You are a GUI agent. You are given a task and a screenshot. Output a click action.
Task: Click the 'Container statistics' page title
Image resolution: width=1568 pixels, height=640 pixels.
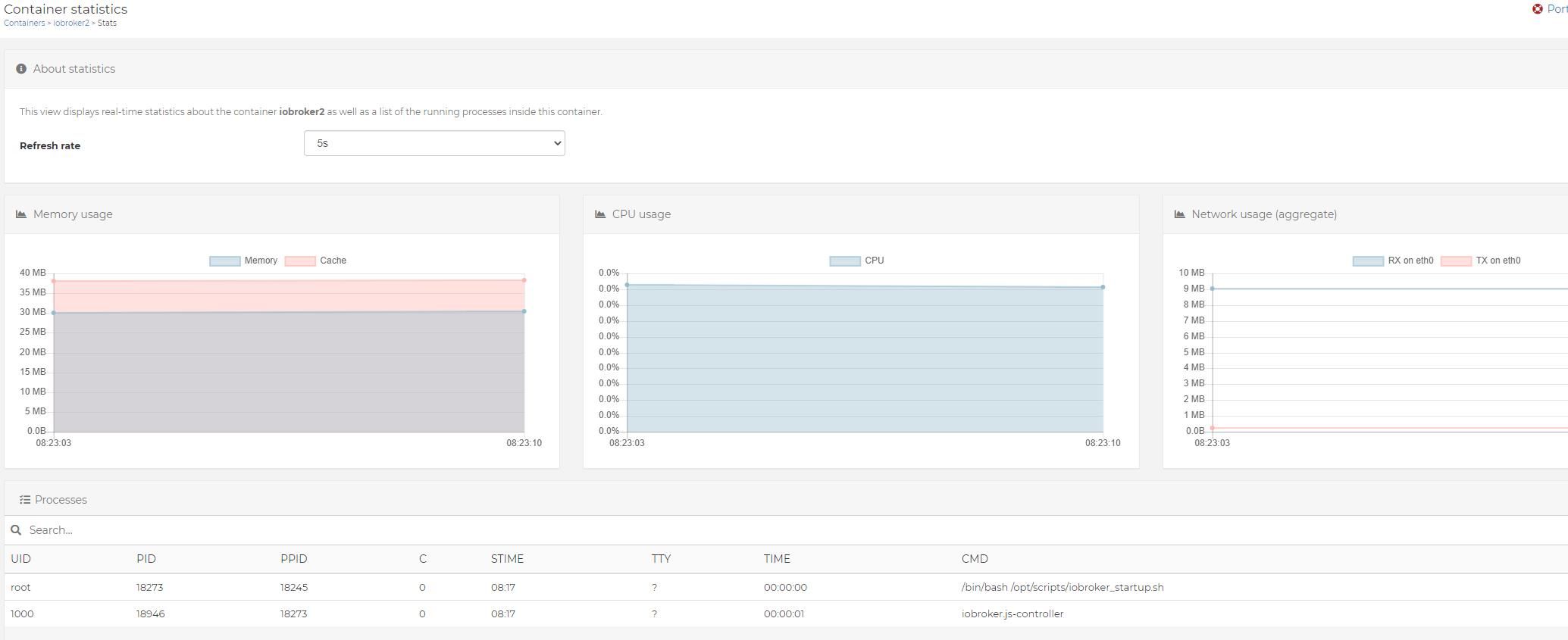pos(66,9)
